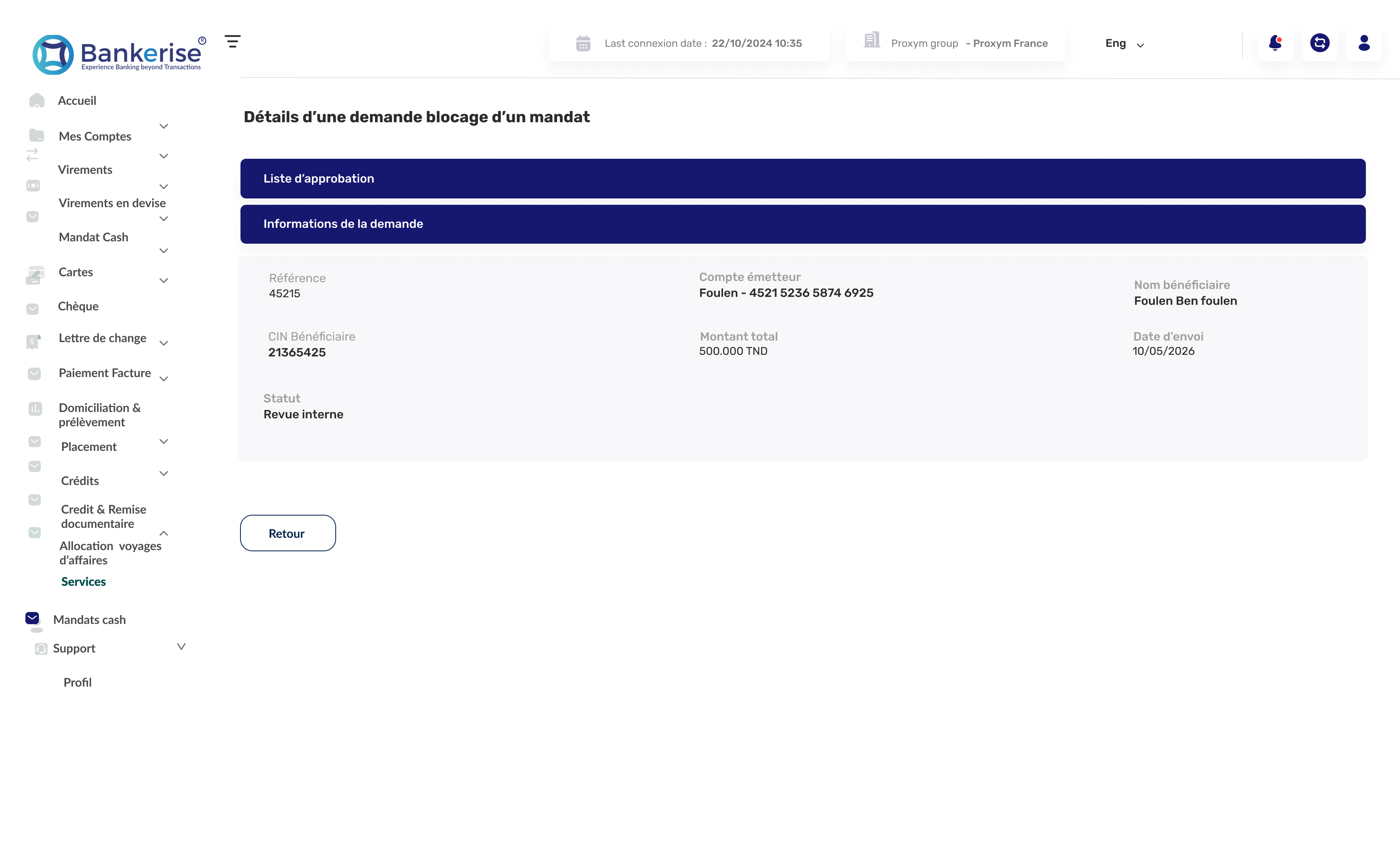Click last connexion date 22/10/2024 10:35
The width and height of the screenshot is (1400, 843).
[x=756, y=43]
